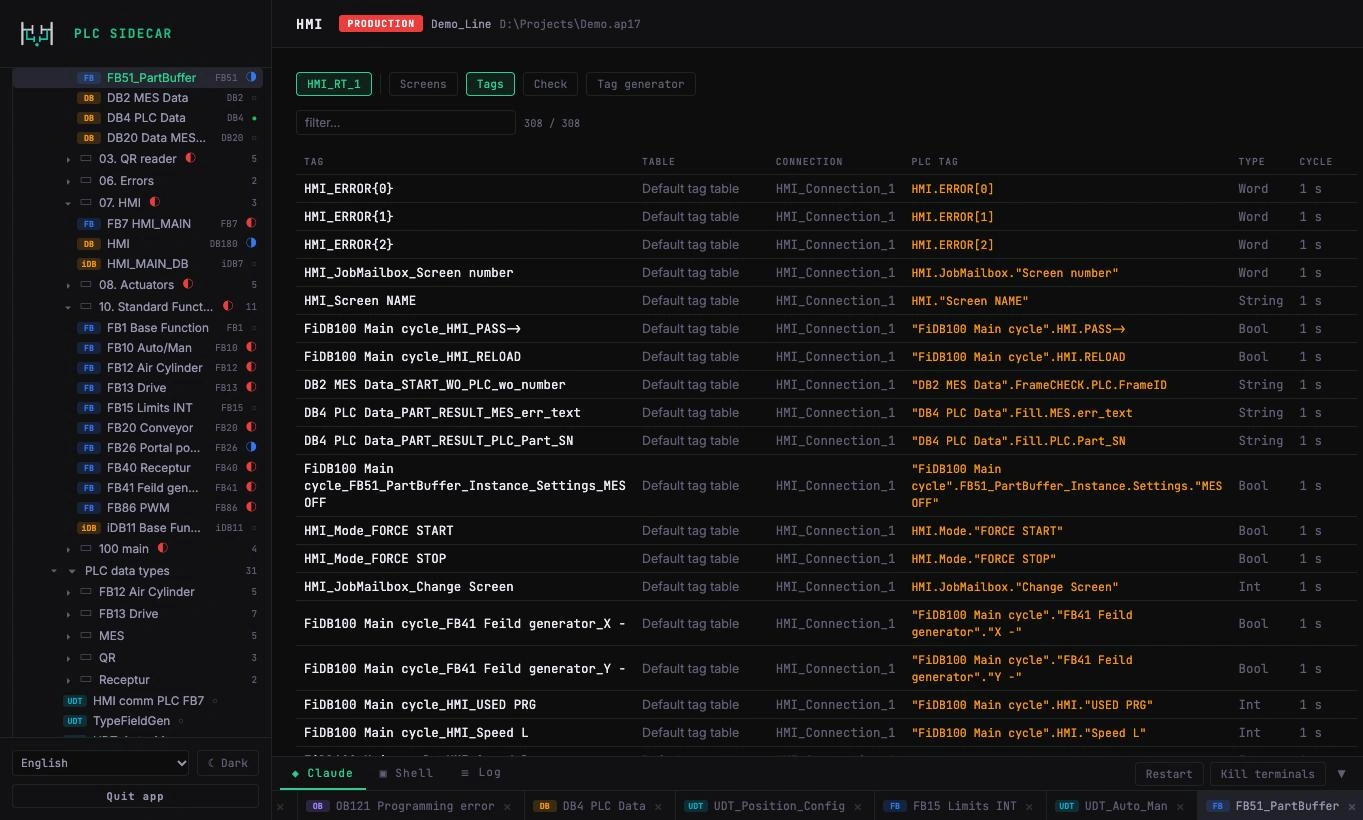
Task: Toggle the Dark theme button
Action: tap(228, 763)
